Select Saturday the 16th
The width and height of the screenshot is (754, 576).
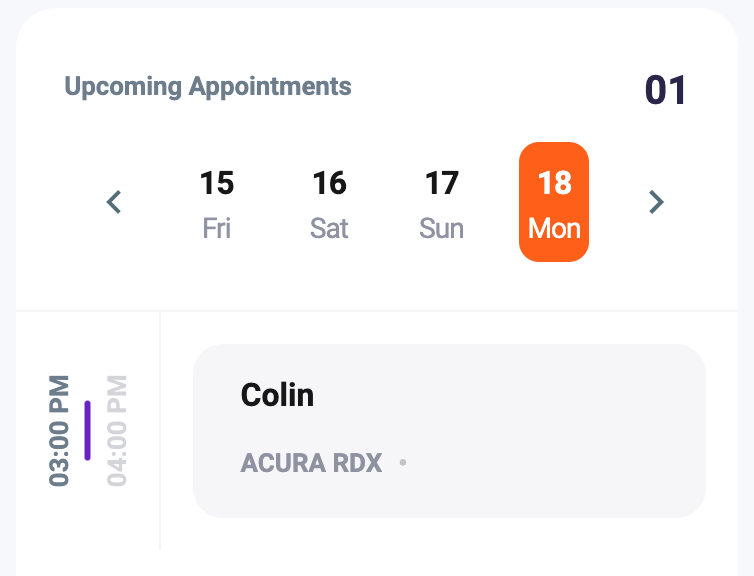[329, 203]
